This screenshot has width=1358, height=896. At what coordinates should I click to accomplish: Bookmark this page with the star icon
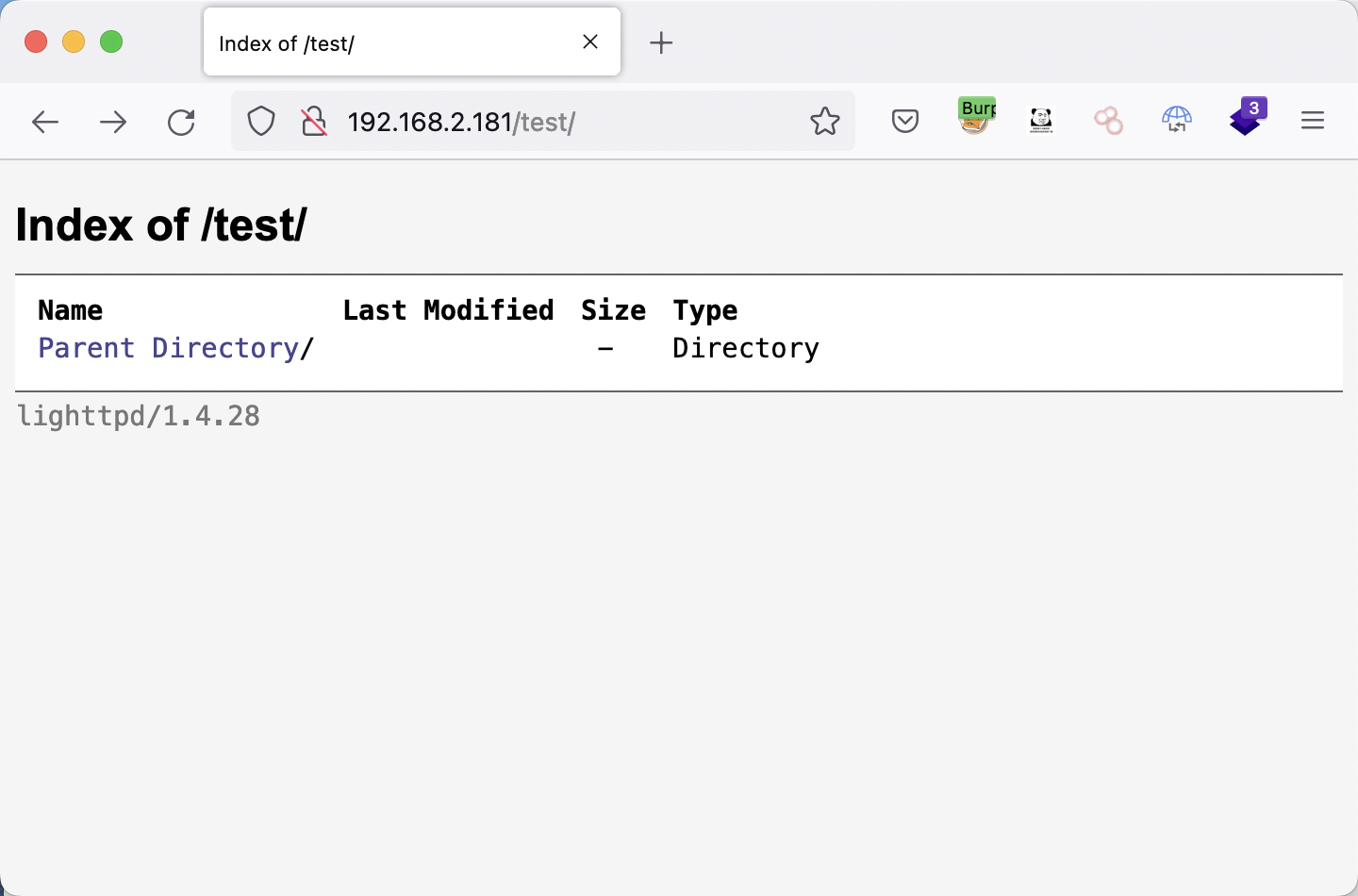pyautogui.click(x=824, y=121)
